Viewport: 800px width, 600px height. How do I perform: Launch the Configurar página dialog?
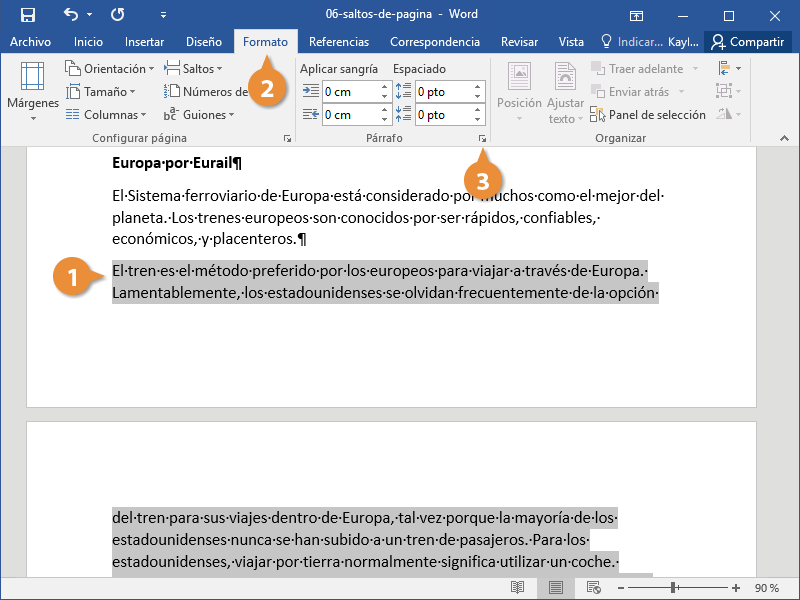[x=287, y=138]
